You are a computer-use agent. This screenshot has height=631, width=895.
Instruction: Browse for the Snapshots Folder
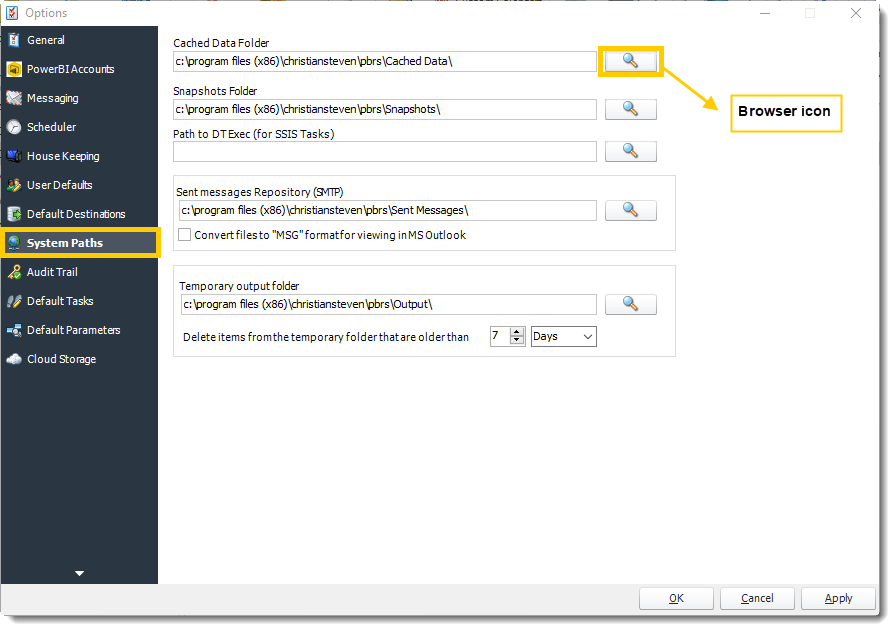point(630,109)
